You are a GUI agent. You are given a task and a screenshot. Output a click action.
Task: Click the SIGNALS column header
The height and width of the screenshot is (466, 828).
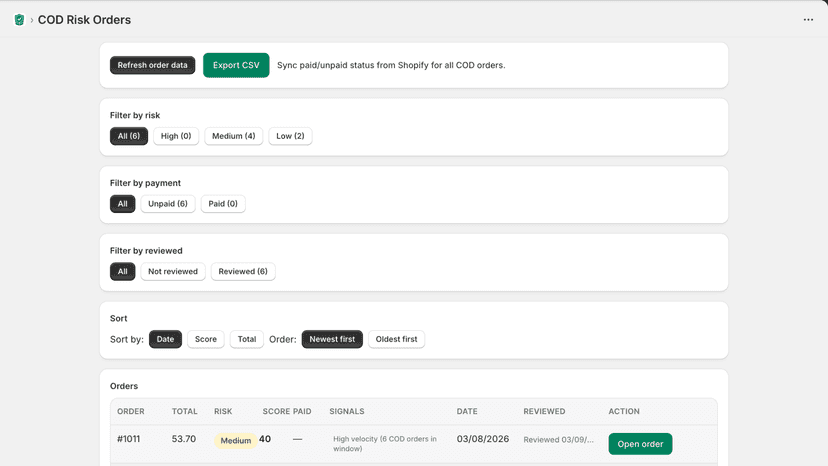coord(347,411)
